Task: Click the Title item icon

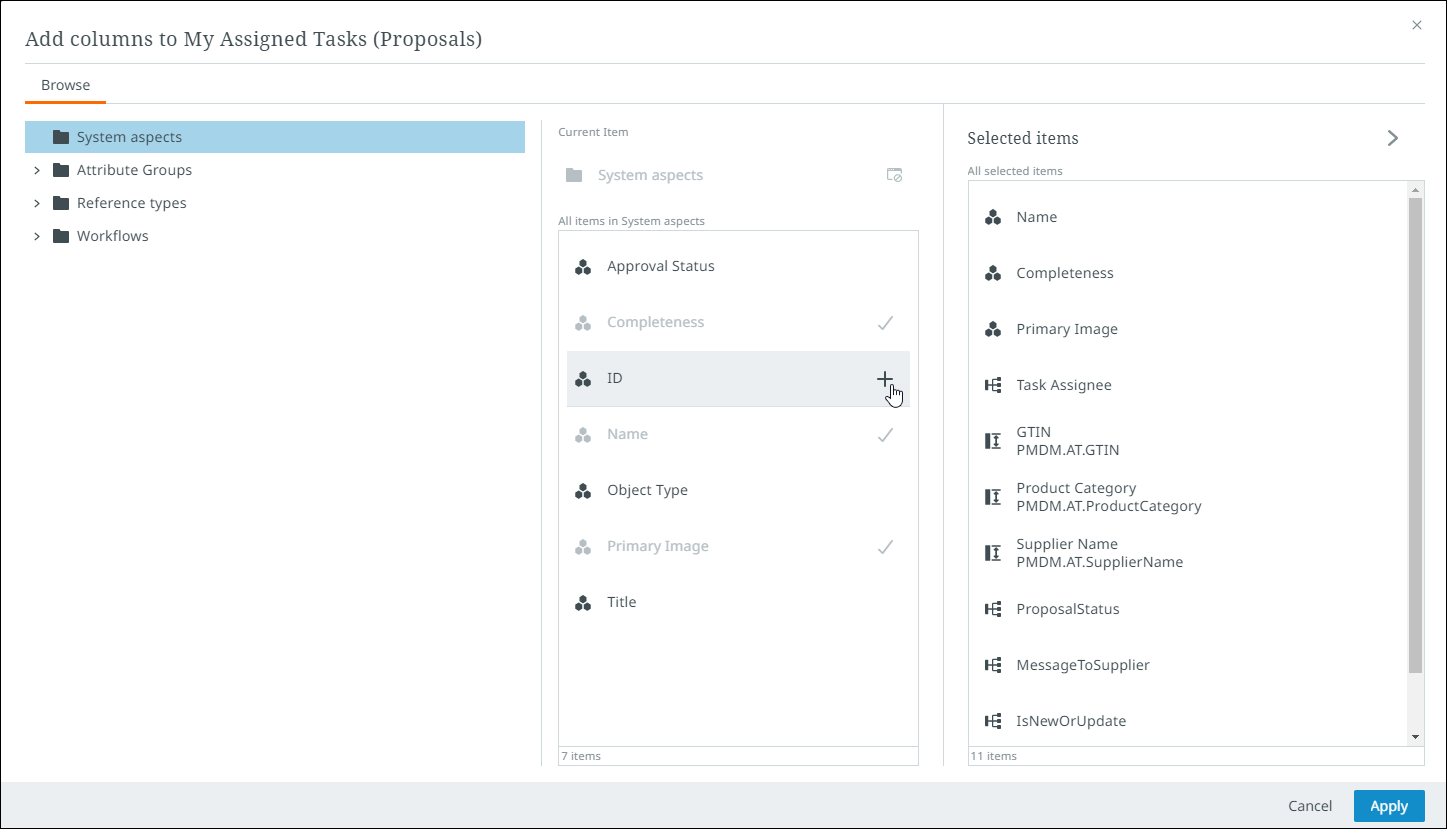Action: 583,603
